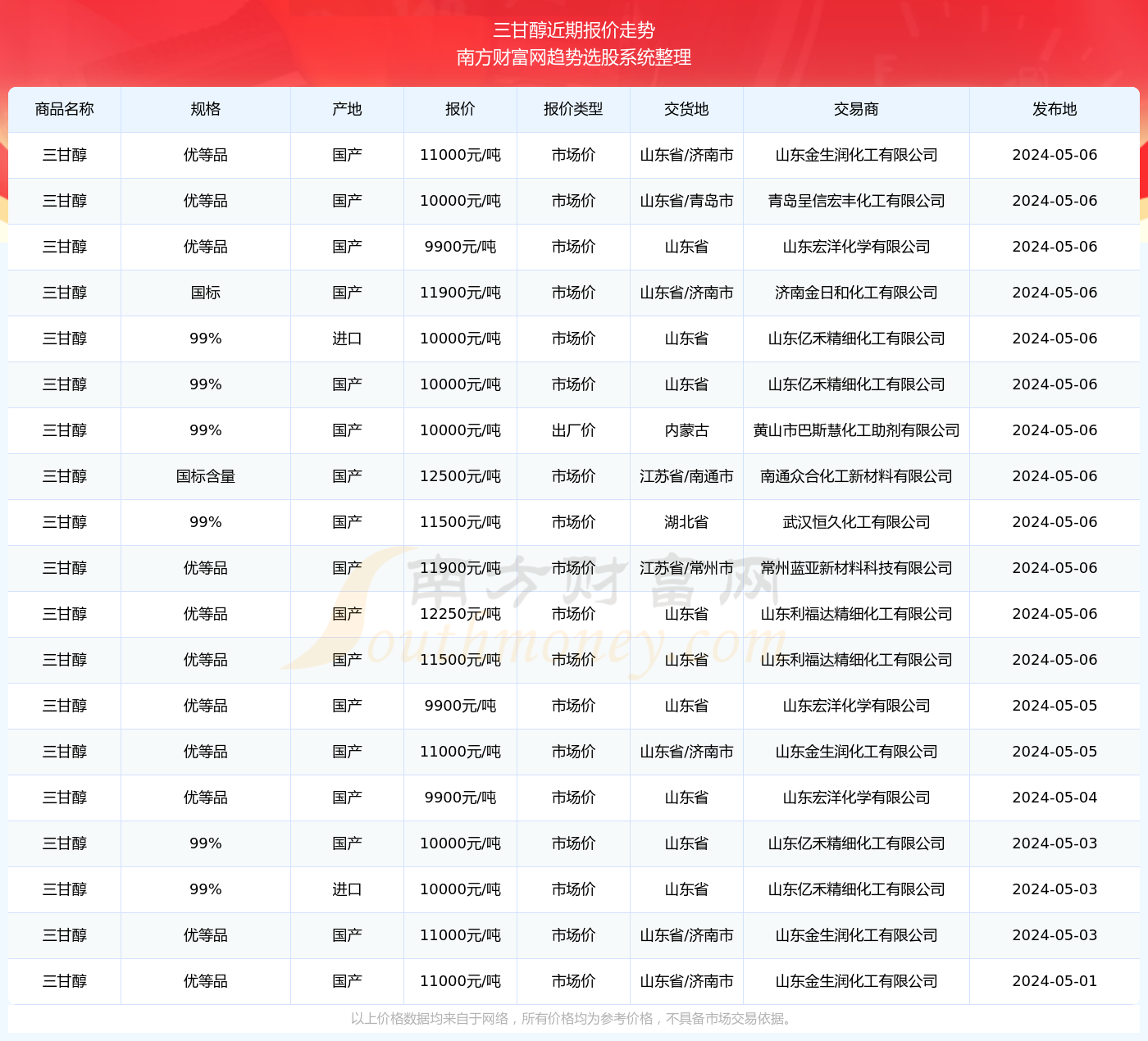
Task: Click 三甘醇 in the 2024-05-01 row
Action: tap(65, 981)
